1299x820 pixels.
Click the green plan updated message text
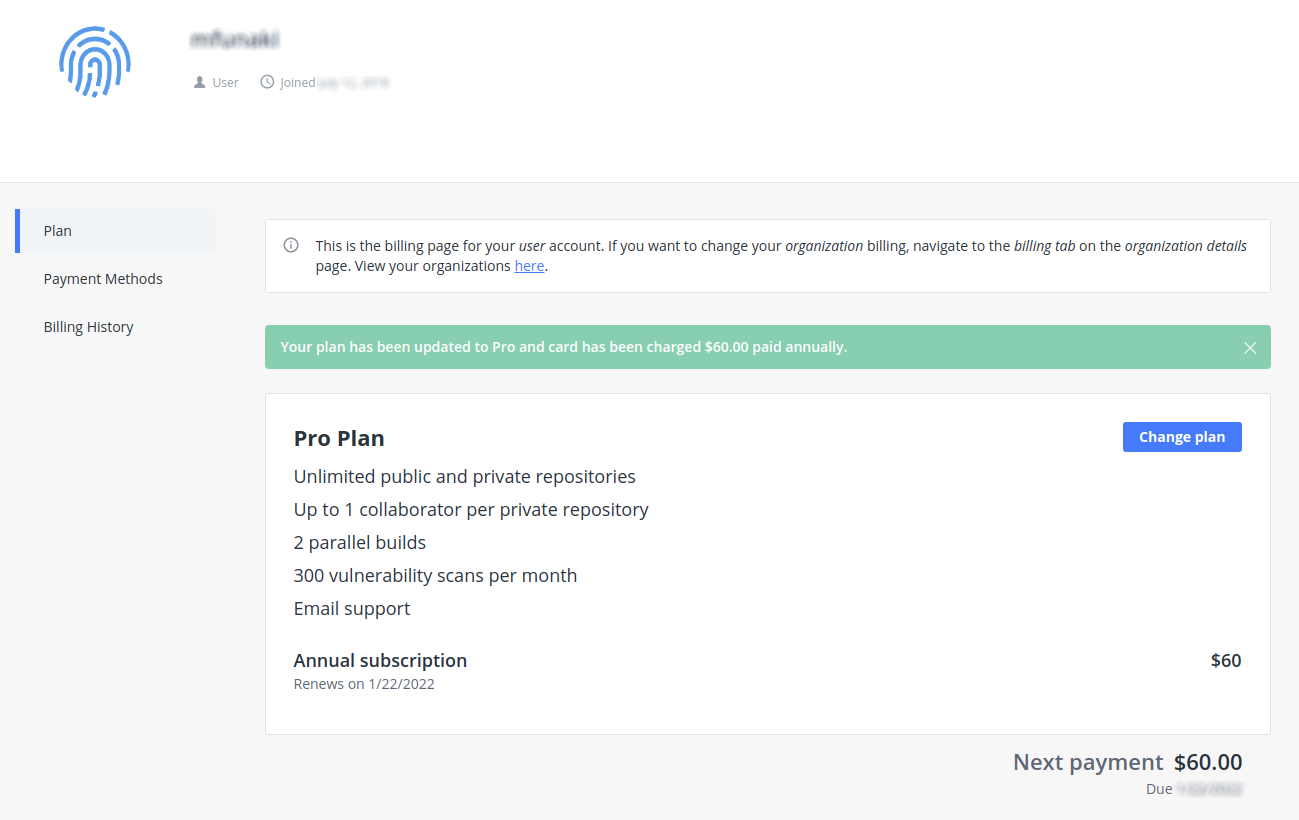coord(563,347)
